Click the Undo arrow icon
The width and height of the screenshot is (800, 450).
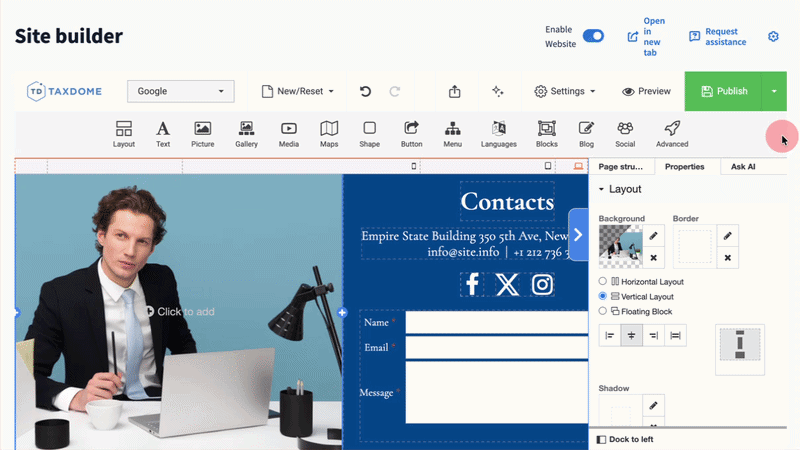[x=366, y=91]
